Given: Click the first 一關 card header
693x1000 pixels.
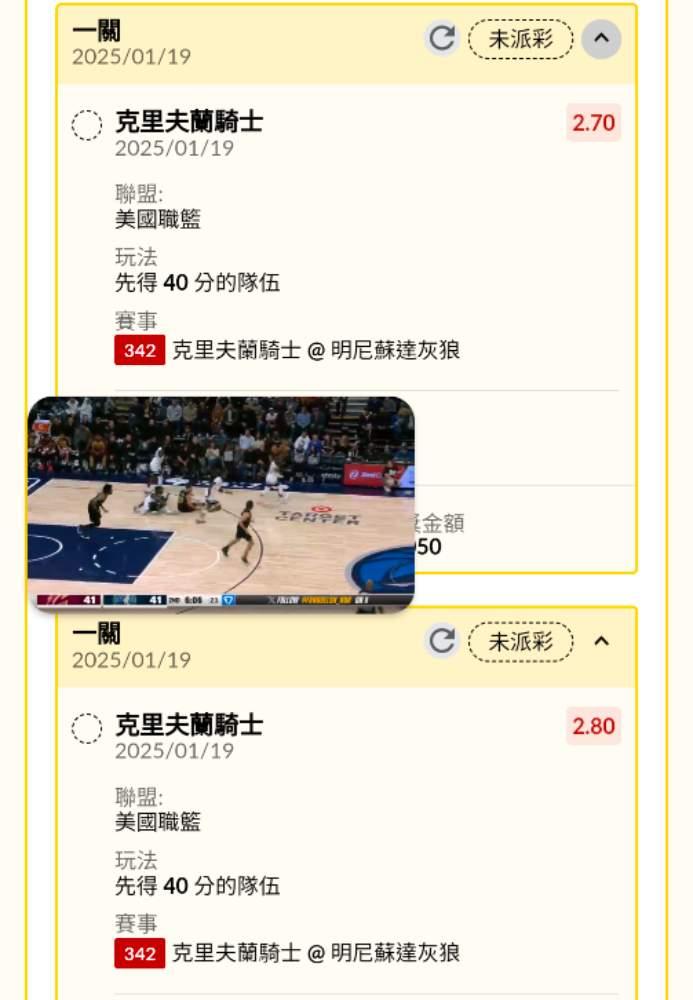Looking at the screenshot, I should (x=347, y=45).
